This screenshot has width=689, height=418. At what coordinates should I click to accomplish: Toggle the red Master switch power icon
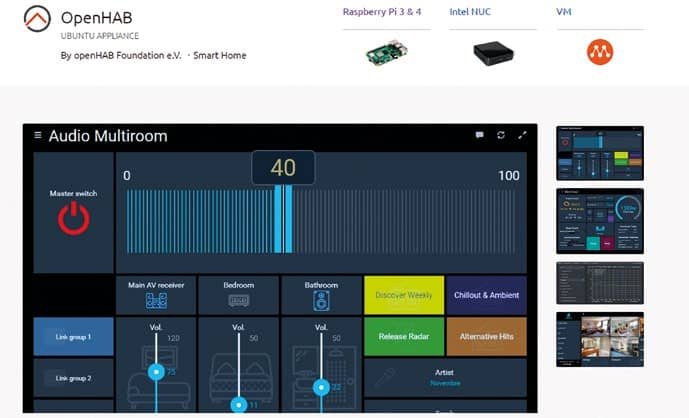coord(74,218)
